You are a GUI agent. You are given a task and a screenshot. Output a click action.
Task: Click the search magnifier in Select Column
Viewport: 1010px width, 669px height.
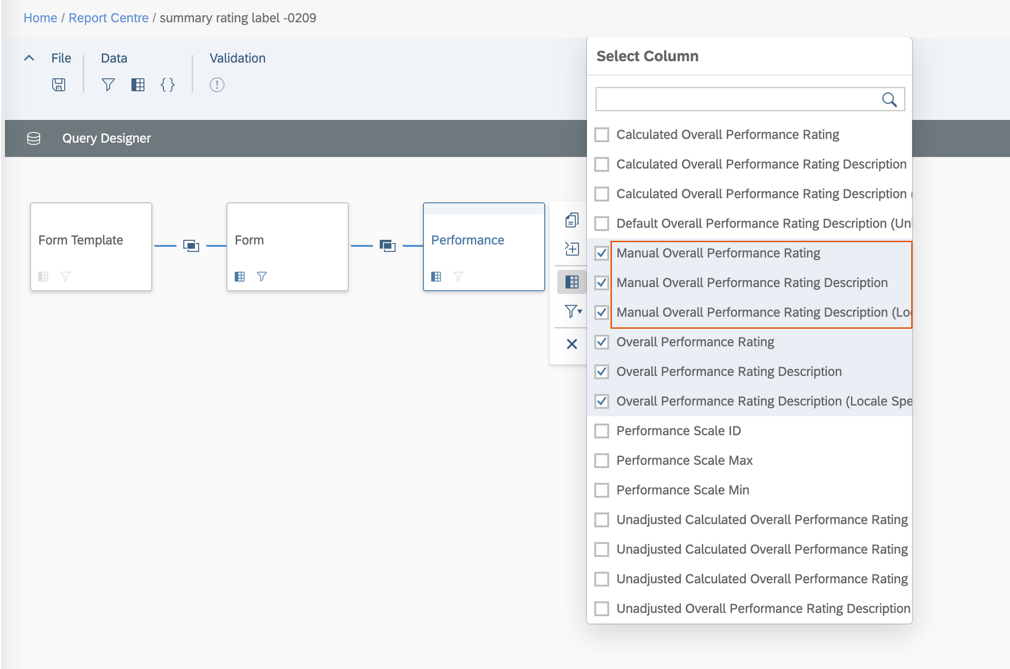(x=889, y=99)
